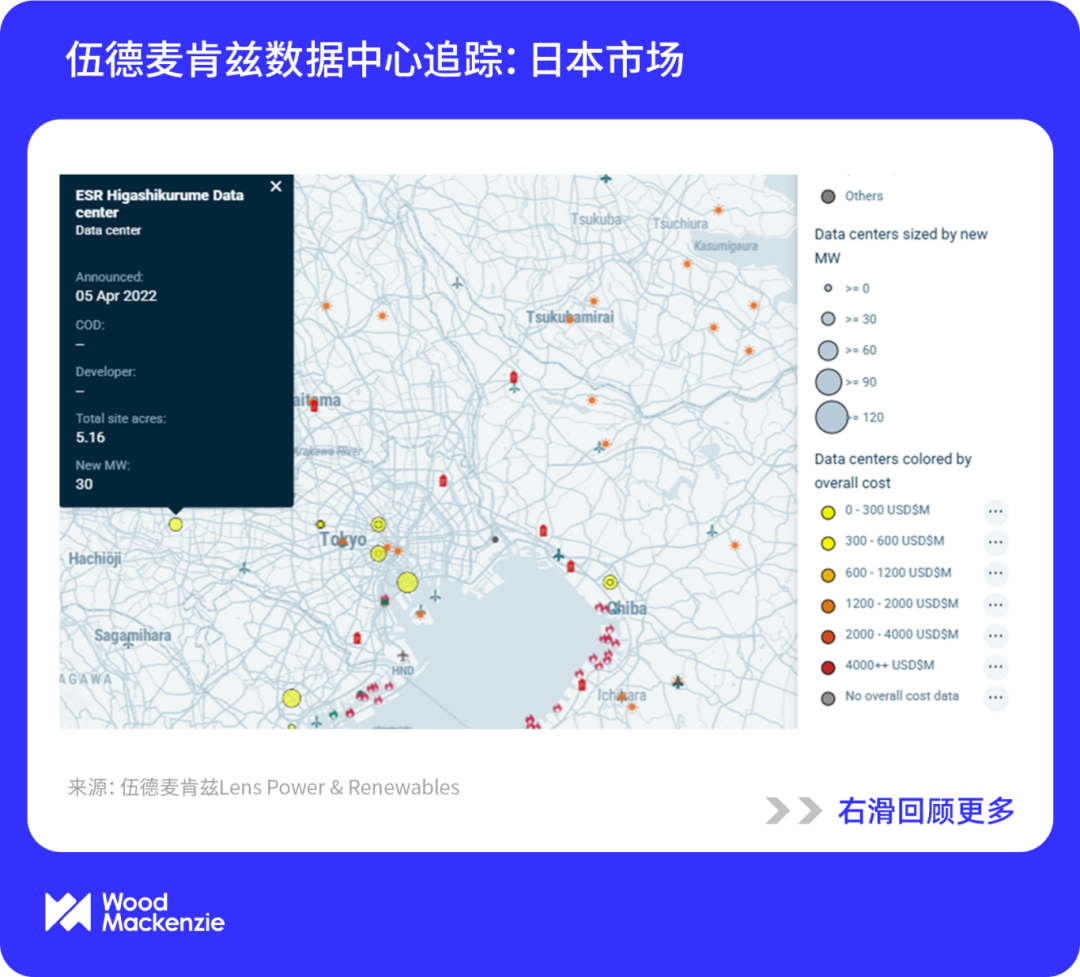Toggle the >= 30 MW size legend
The height and width of the screenshot is (977, 1080).
pos(828,320)
